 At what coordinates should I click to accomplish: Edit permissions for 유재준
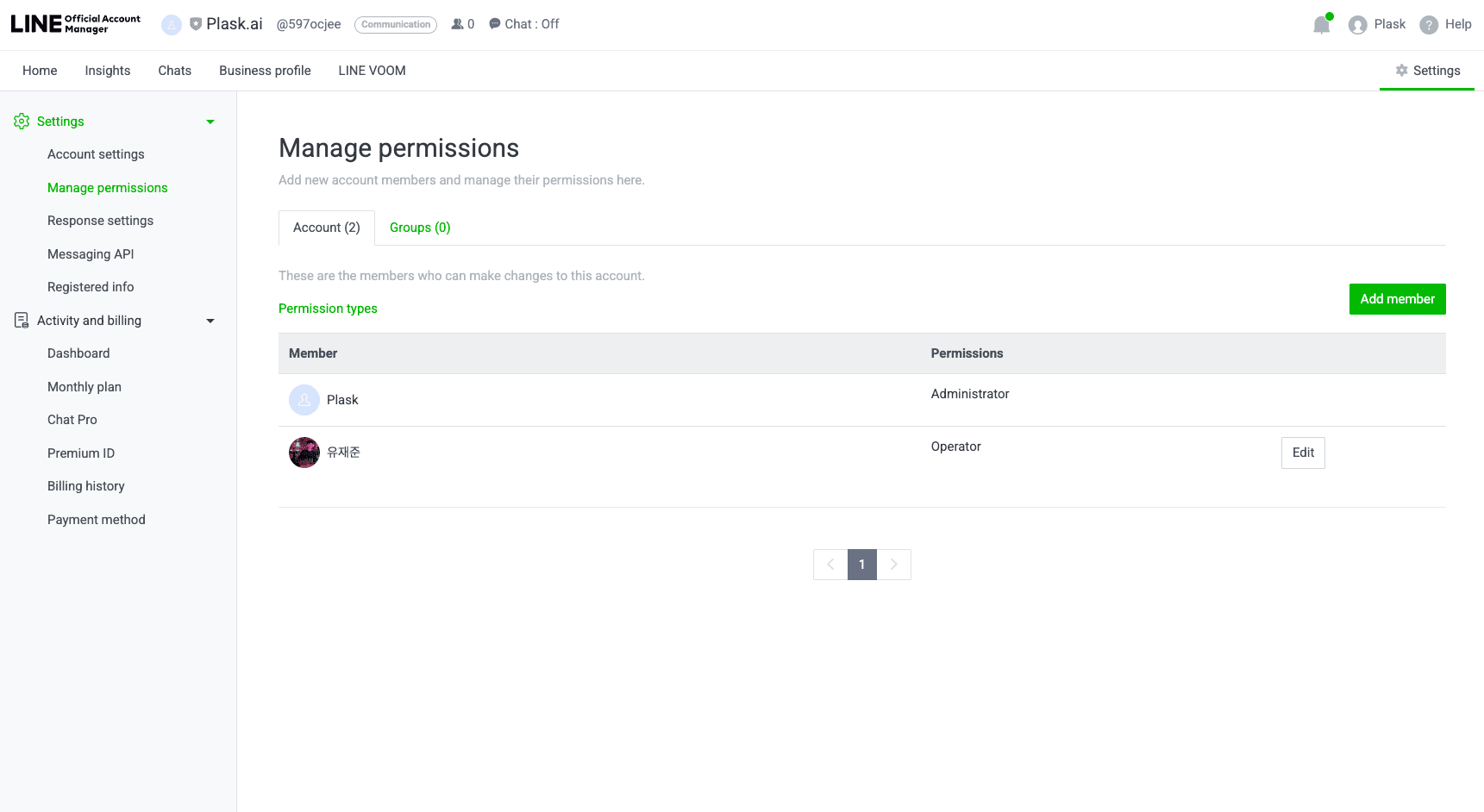[x=1303, y=453]
